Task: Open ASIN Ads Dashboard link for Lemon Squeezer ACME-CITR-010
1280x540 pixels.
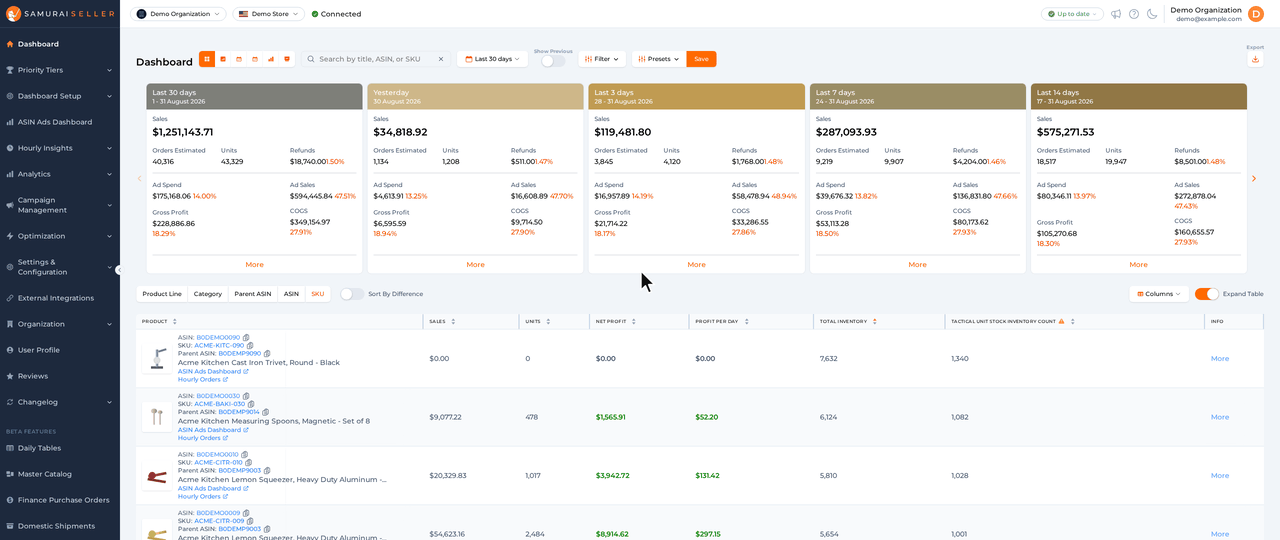Action: coord(213,488)
